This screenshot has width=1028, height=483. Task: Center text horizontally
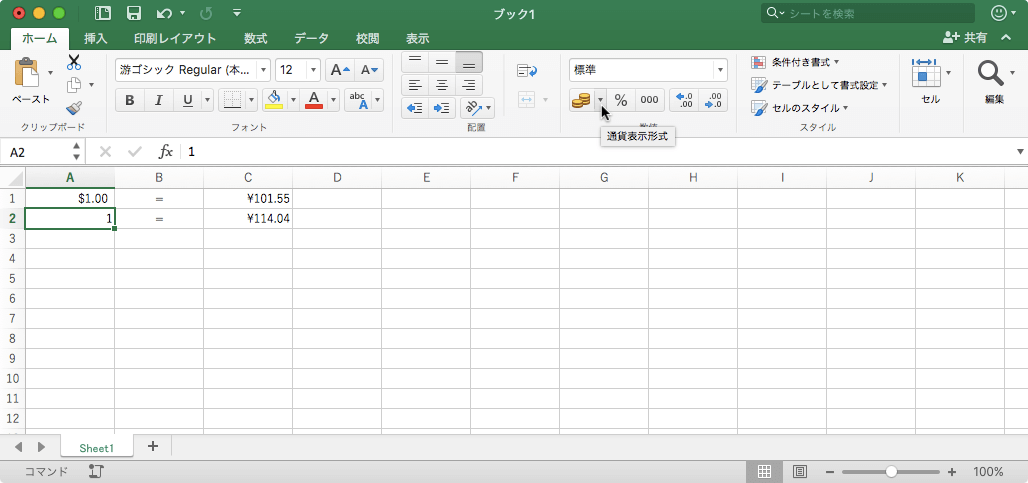click(x=442, y=85)
